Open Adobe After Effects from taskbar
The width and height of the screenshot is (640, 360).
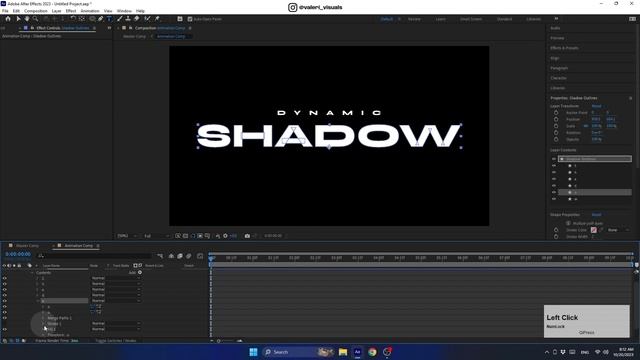click(358, 352)
